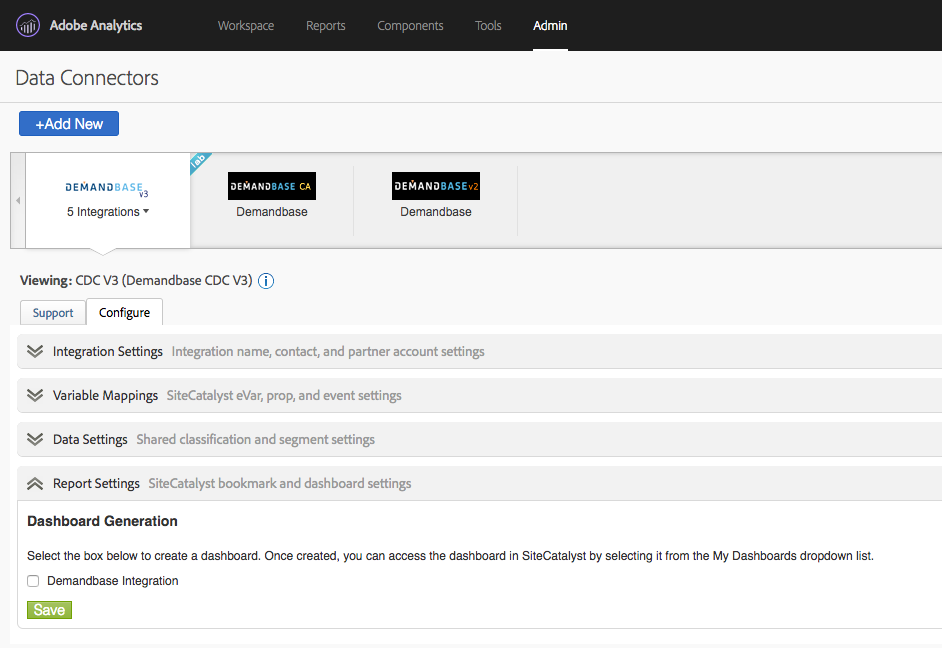Click the info icon beside CDC V3
The height and width of the screenshot is (648, 942).
click(266, 280)
